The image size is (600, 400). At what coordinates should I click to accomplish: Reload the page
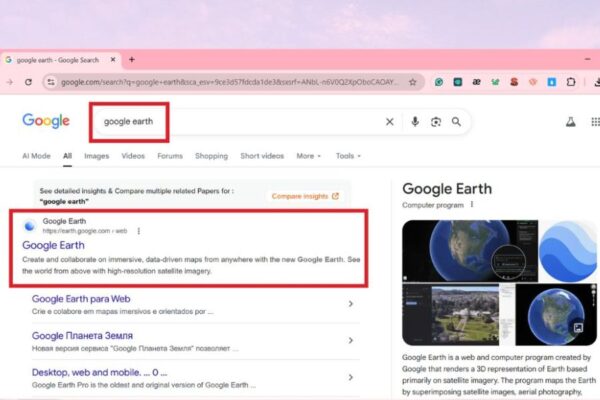(28, 82)
